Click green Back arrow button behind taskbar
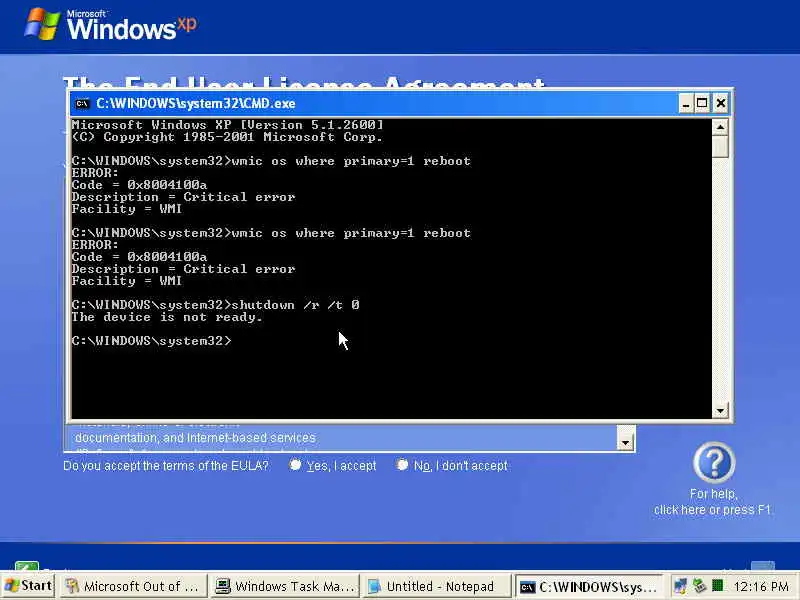Viewport: 800px width, 600px height. coord(27,566)
